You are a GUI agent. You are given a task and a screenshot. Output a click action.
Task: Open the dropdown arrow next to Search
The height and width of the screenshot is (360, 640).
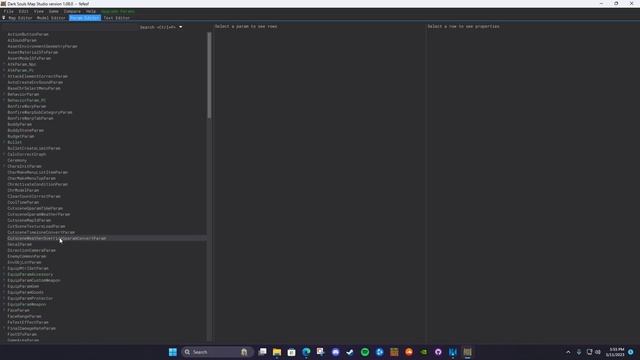click(x=180, y=27)
